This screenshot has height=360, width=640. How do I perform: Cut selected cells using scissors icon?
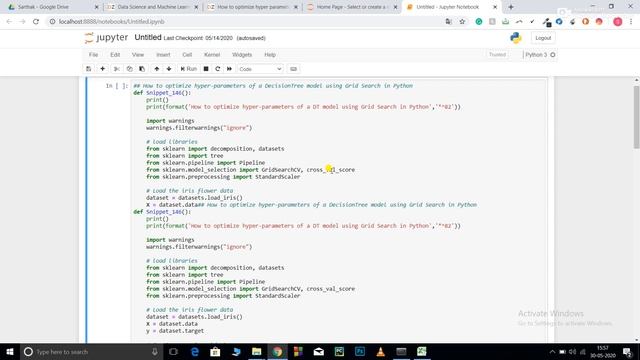pyautogui.click(x=117, y=69)
